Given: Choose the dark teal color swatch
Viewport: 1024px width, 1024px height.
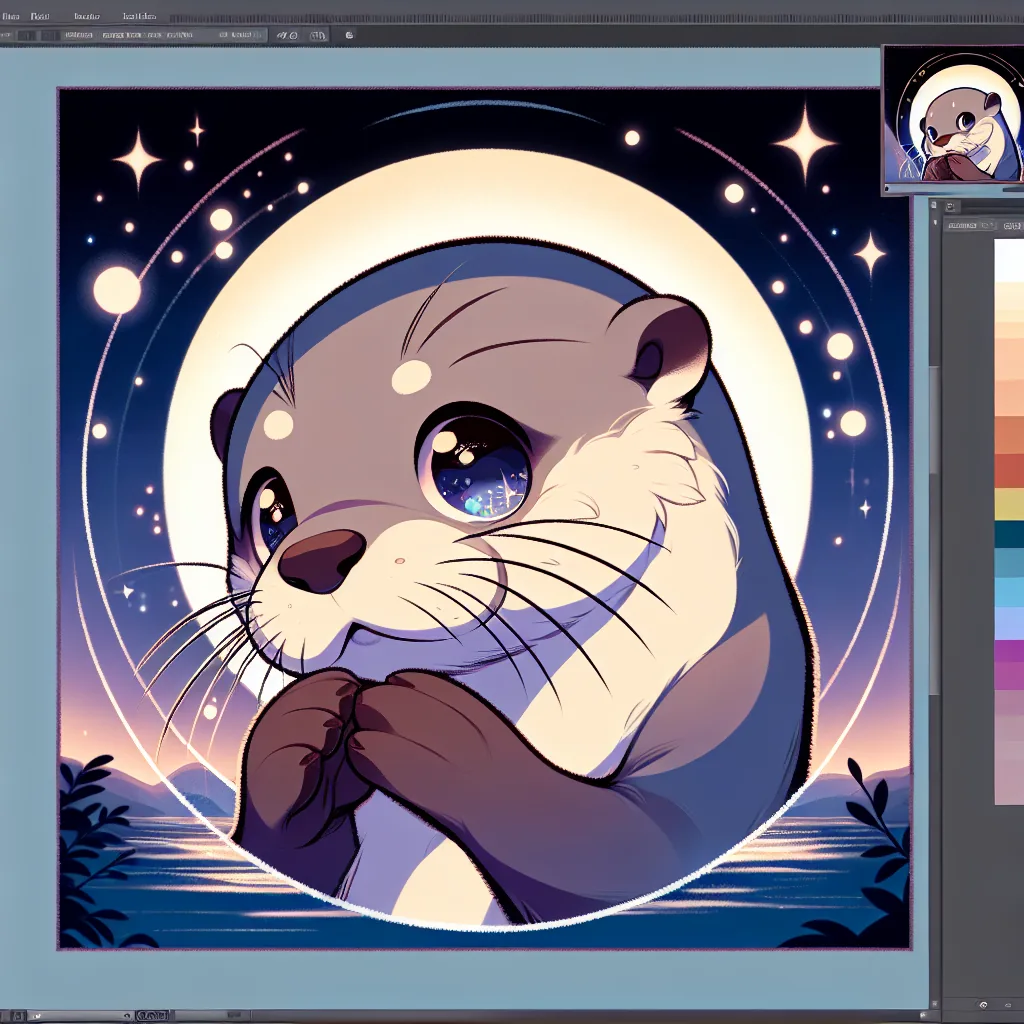Looking at the screenshot, I should (x=1008, y=534).
